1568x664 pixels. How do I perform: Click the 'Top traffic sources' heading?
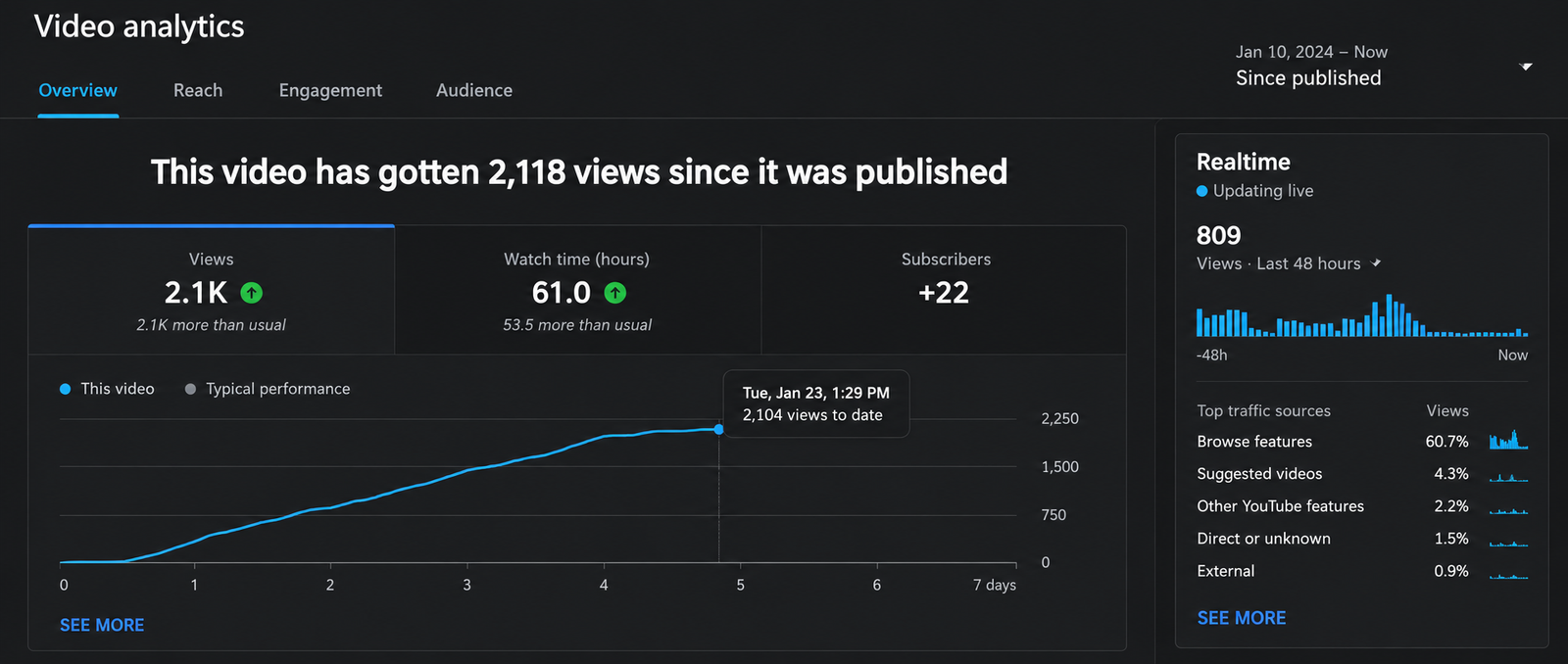(x=1263, y=411)
